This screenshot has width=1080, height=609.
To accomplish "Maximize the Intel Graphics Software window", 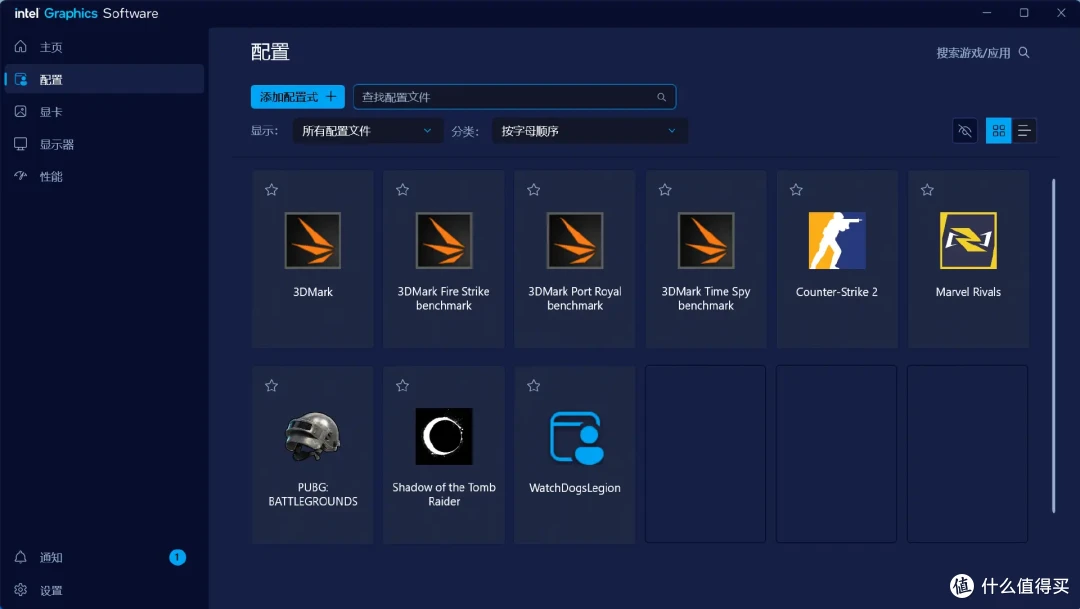I will (x=1024, y=13).
